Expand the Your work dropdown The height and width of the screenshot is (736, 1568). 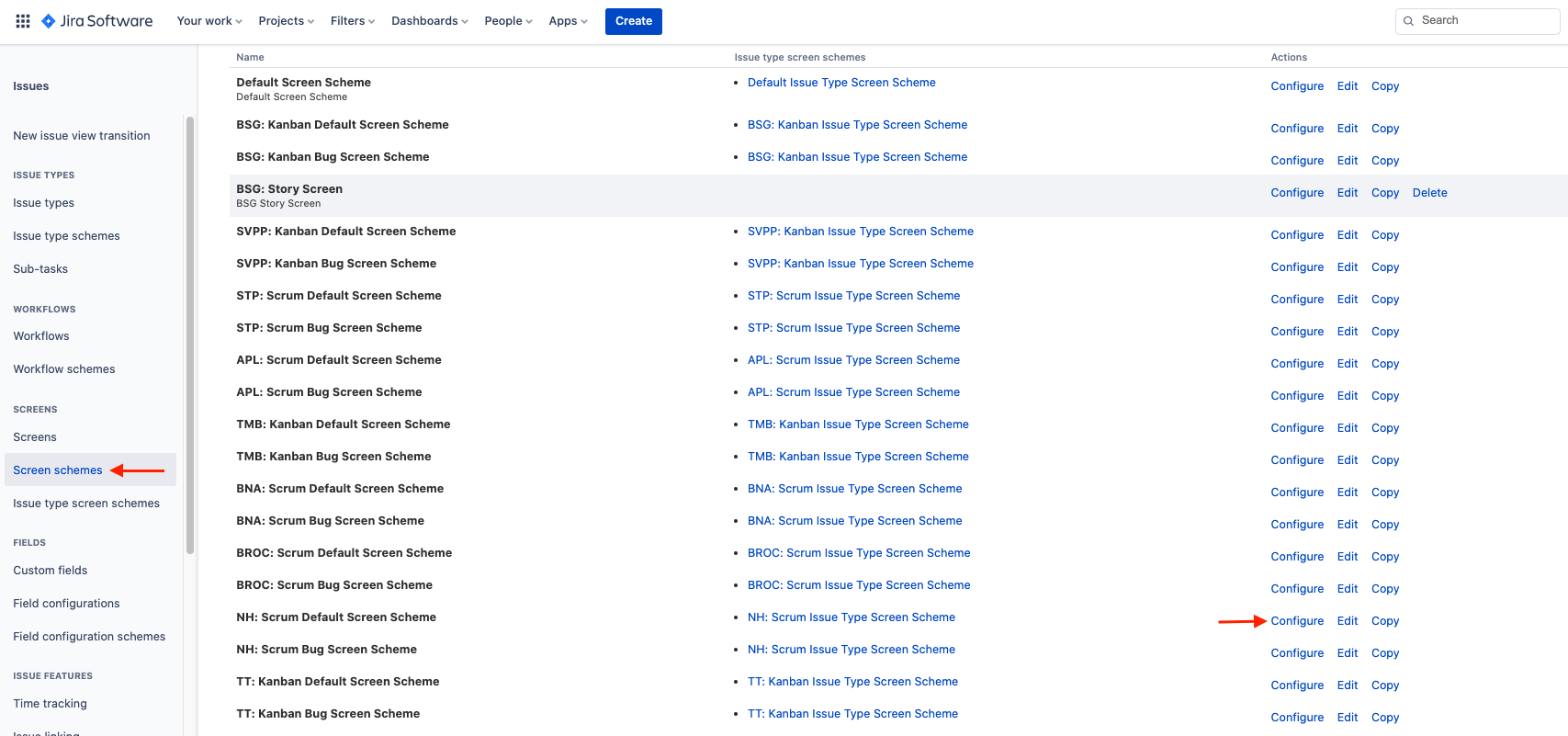tap(209, 21)
